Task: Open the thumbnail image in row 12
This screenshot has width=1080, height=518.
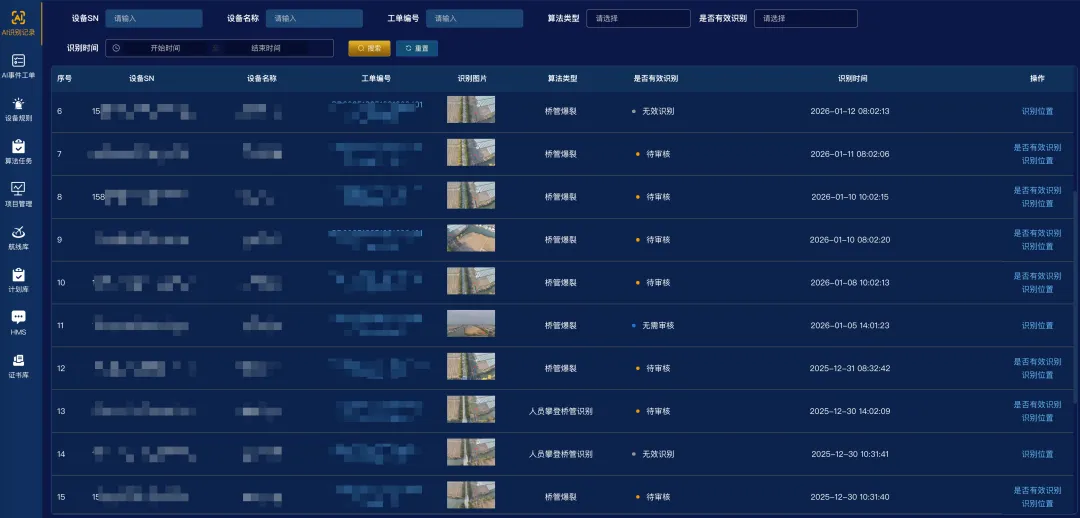Action: point(470,366)
